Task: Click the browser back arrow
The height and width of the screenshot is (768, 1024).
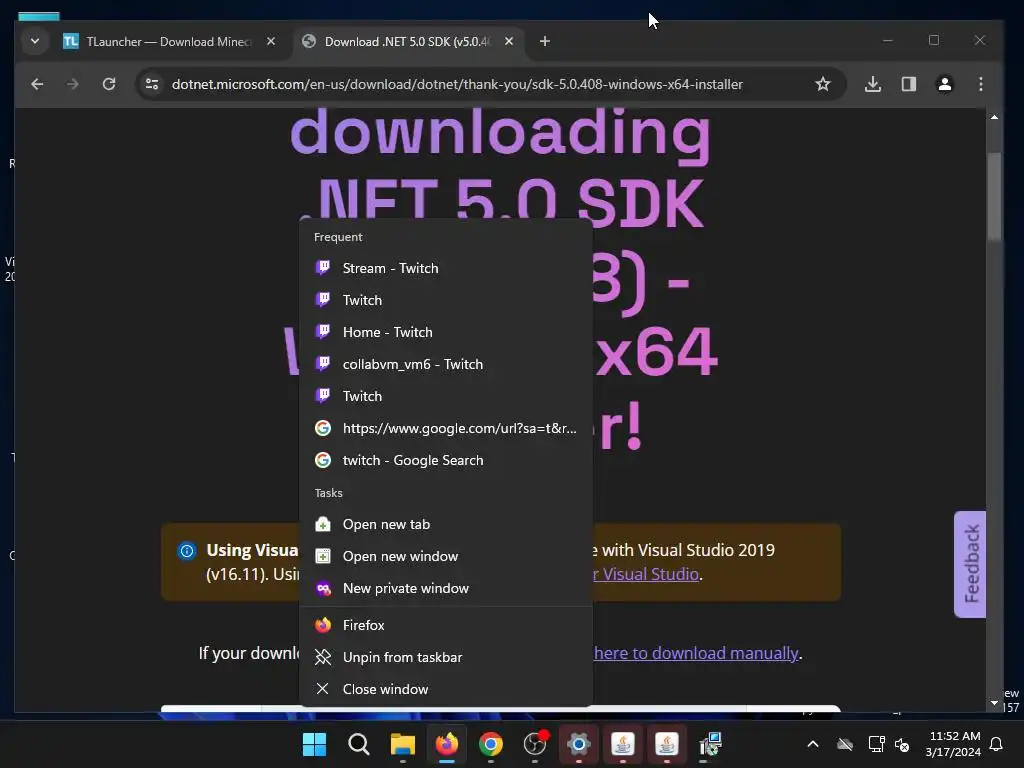Action: tap(37, 84)
